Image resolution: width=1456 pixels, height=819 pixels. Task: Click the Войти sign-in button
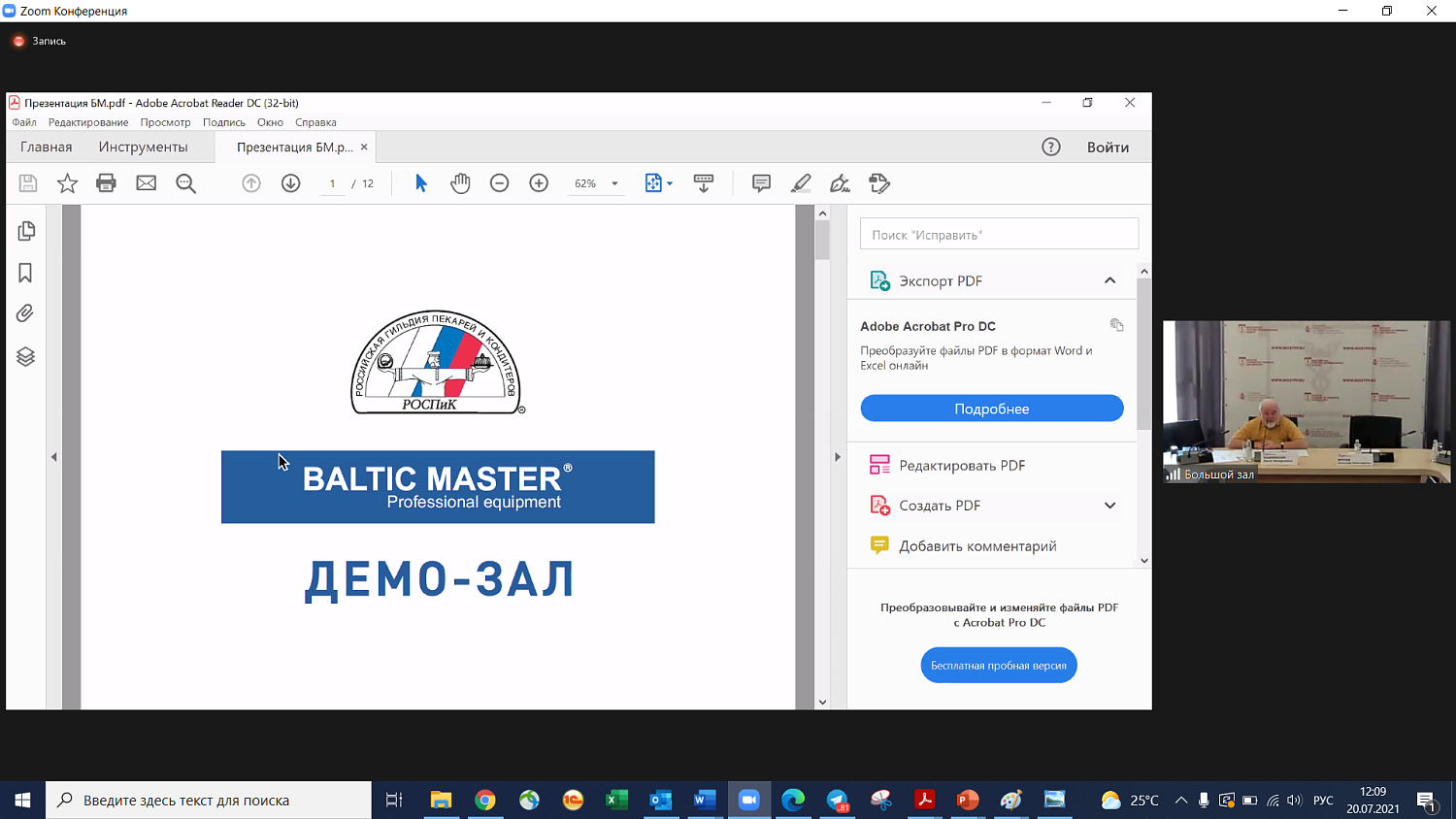coord(1108,147)
